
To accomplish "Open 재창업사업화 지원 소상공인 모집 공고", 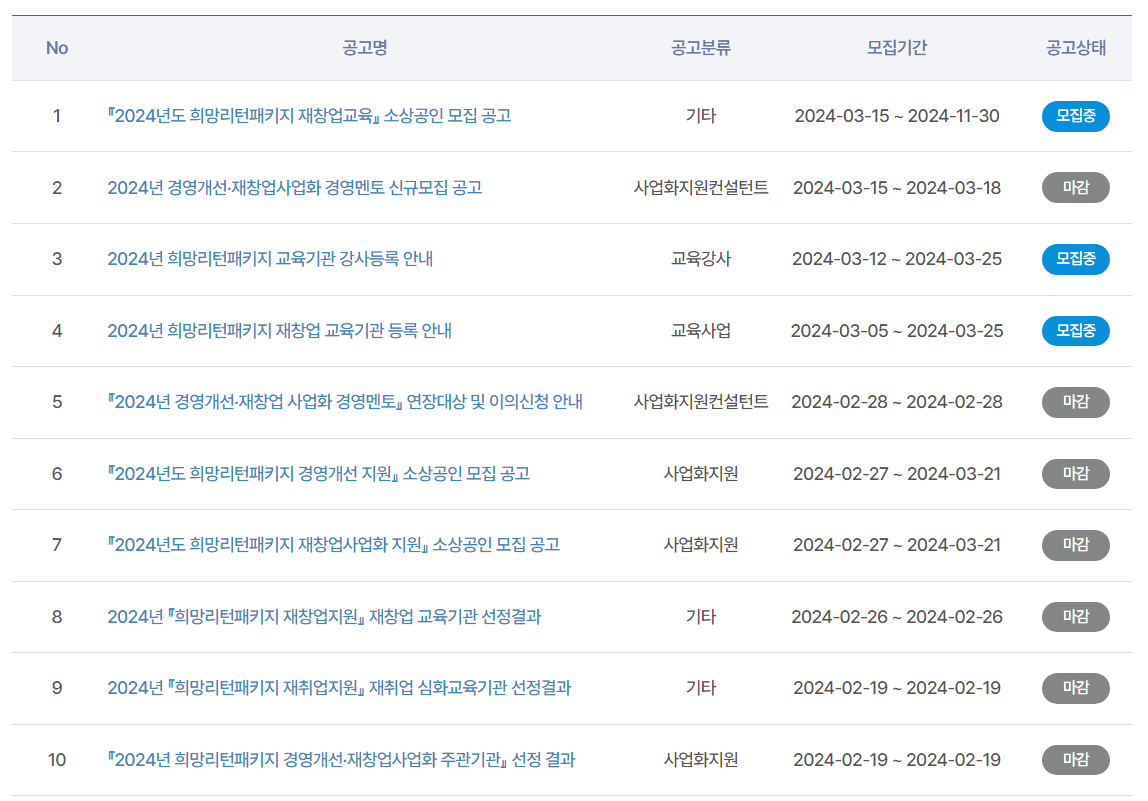I will coord(333,544).
